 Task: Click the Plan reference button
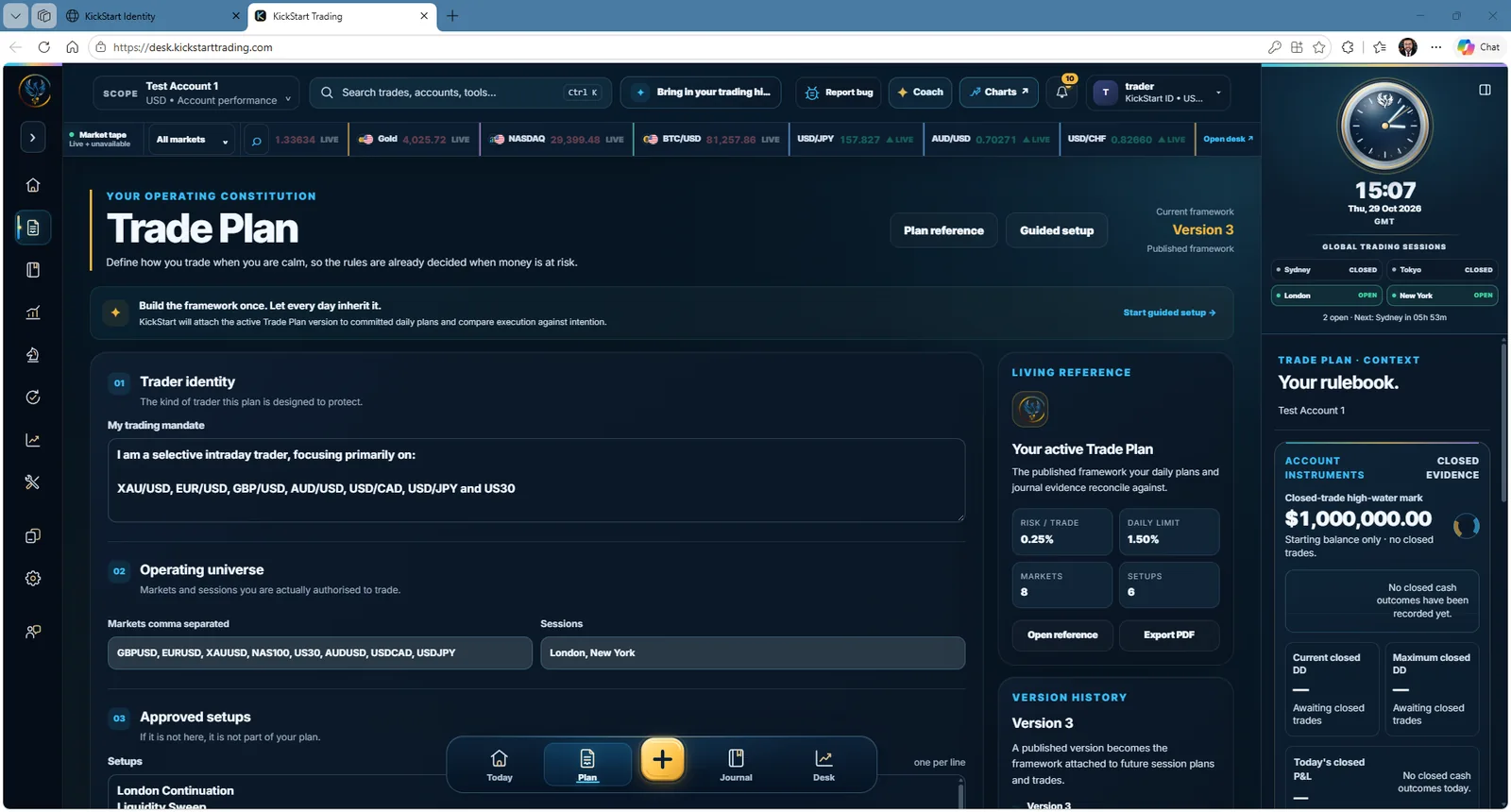pos(943,230)
